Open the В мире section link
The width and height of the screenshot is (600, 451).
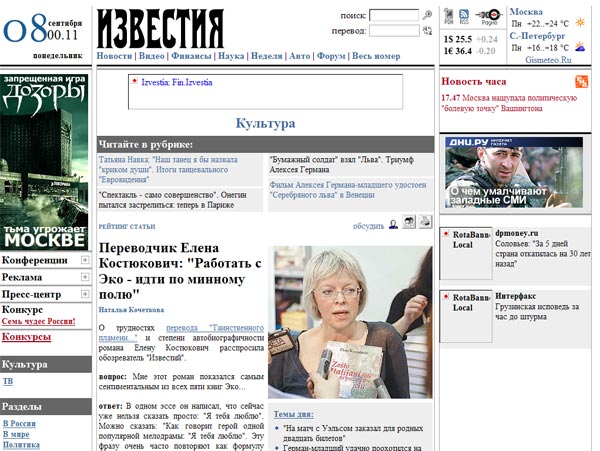(16, 434)
